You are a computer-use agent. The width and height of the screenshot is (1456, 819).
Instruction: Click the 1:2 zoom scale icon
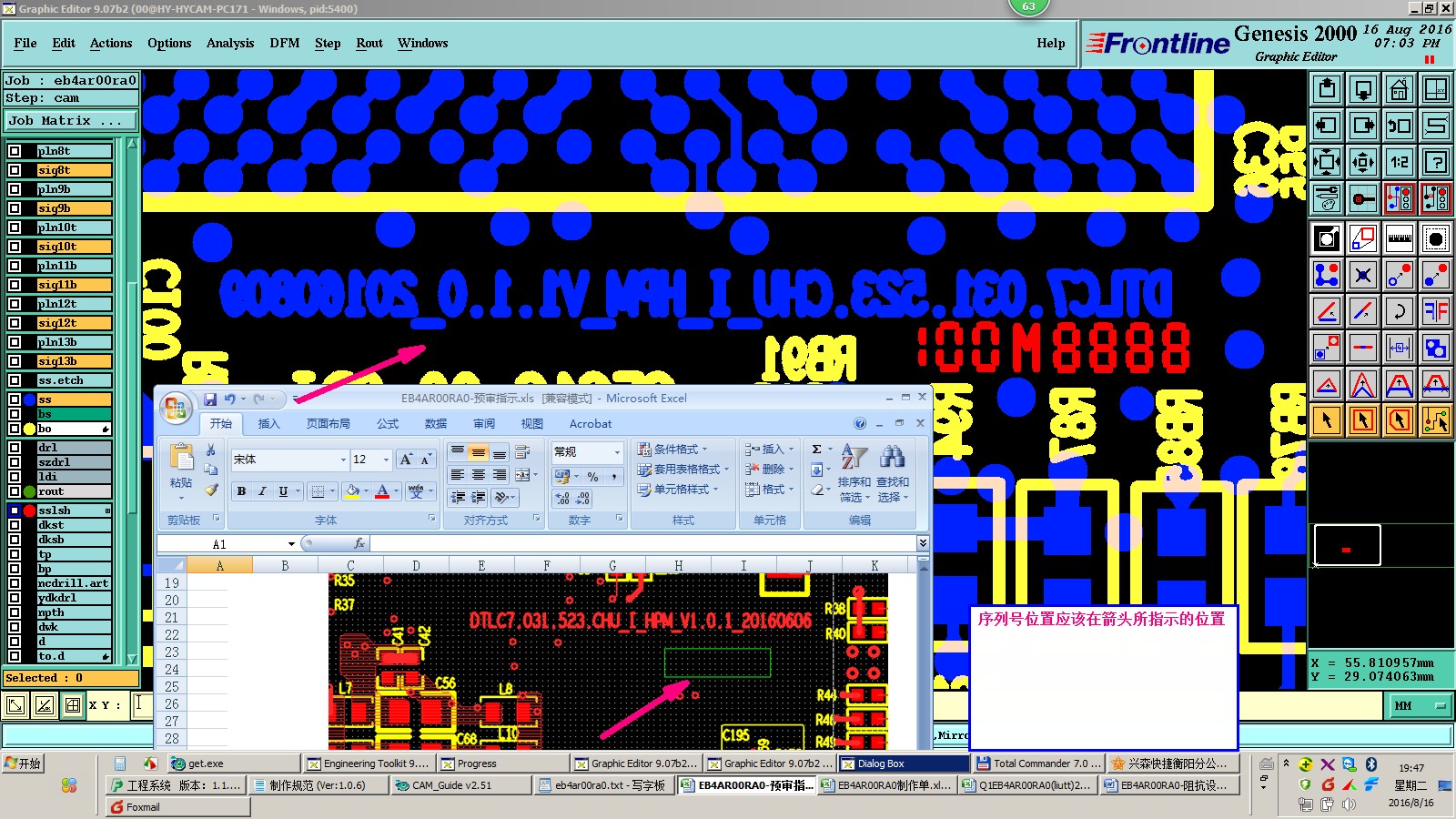click(1400, 162)
